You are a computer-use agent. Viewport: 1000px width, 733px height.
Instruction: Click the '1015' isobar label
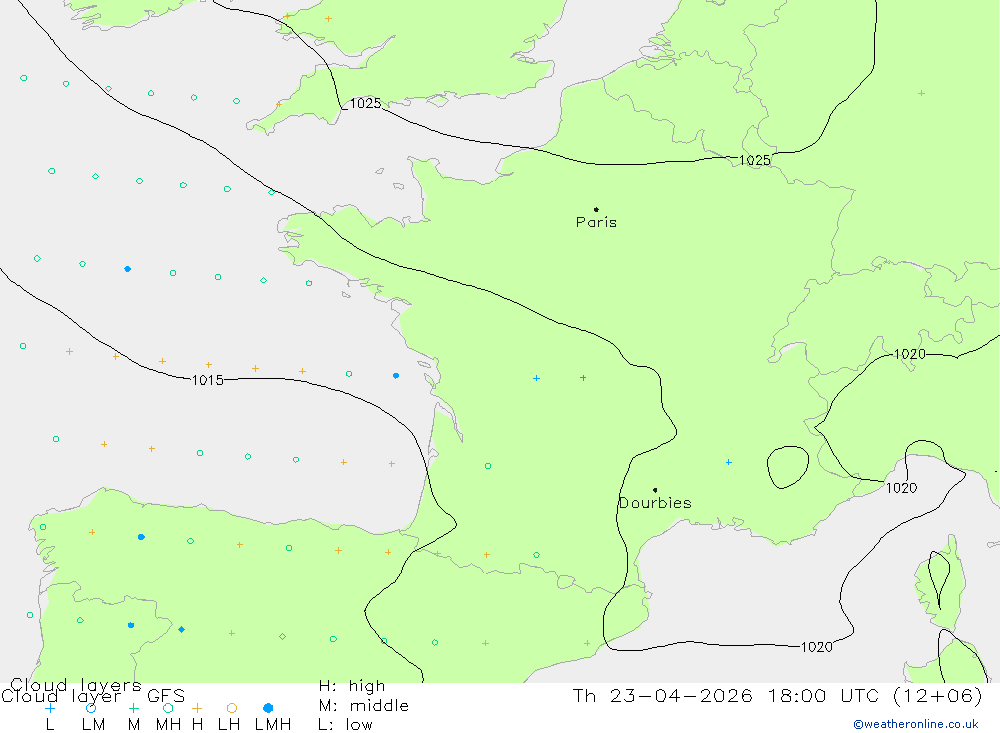click(208, 380)
